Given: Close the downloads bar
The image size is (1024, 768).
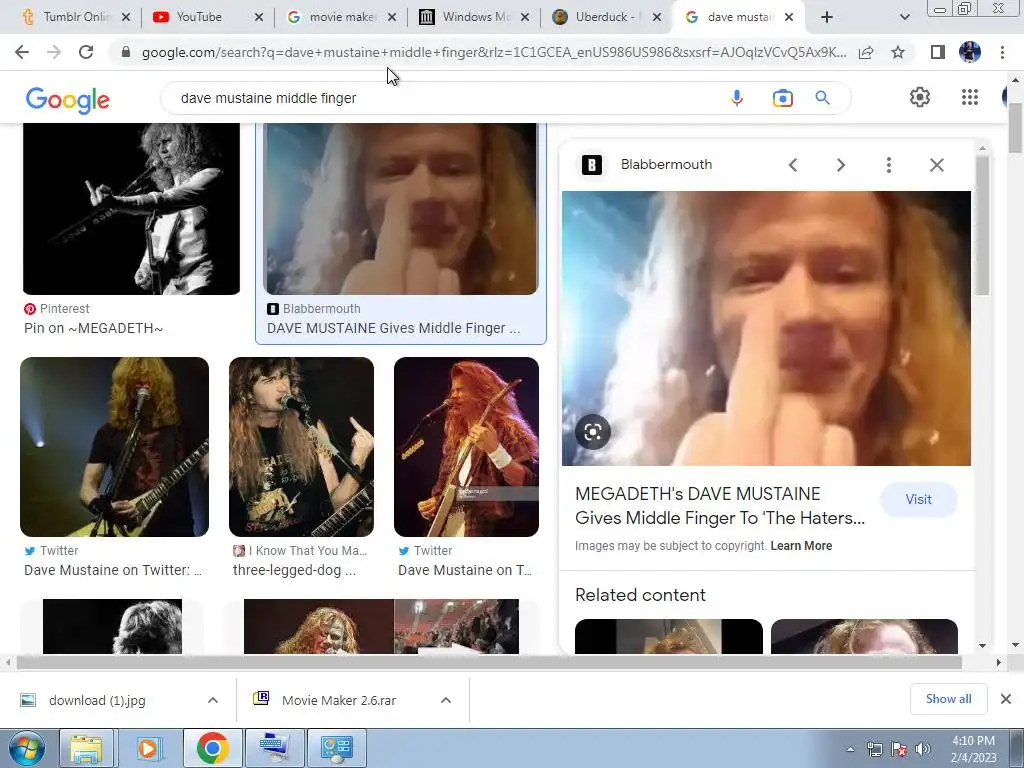Looking at the screenshot, I should click(1006, 699).
